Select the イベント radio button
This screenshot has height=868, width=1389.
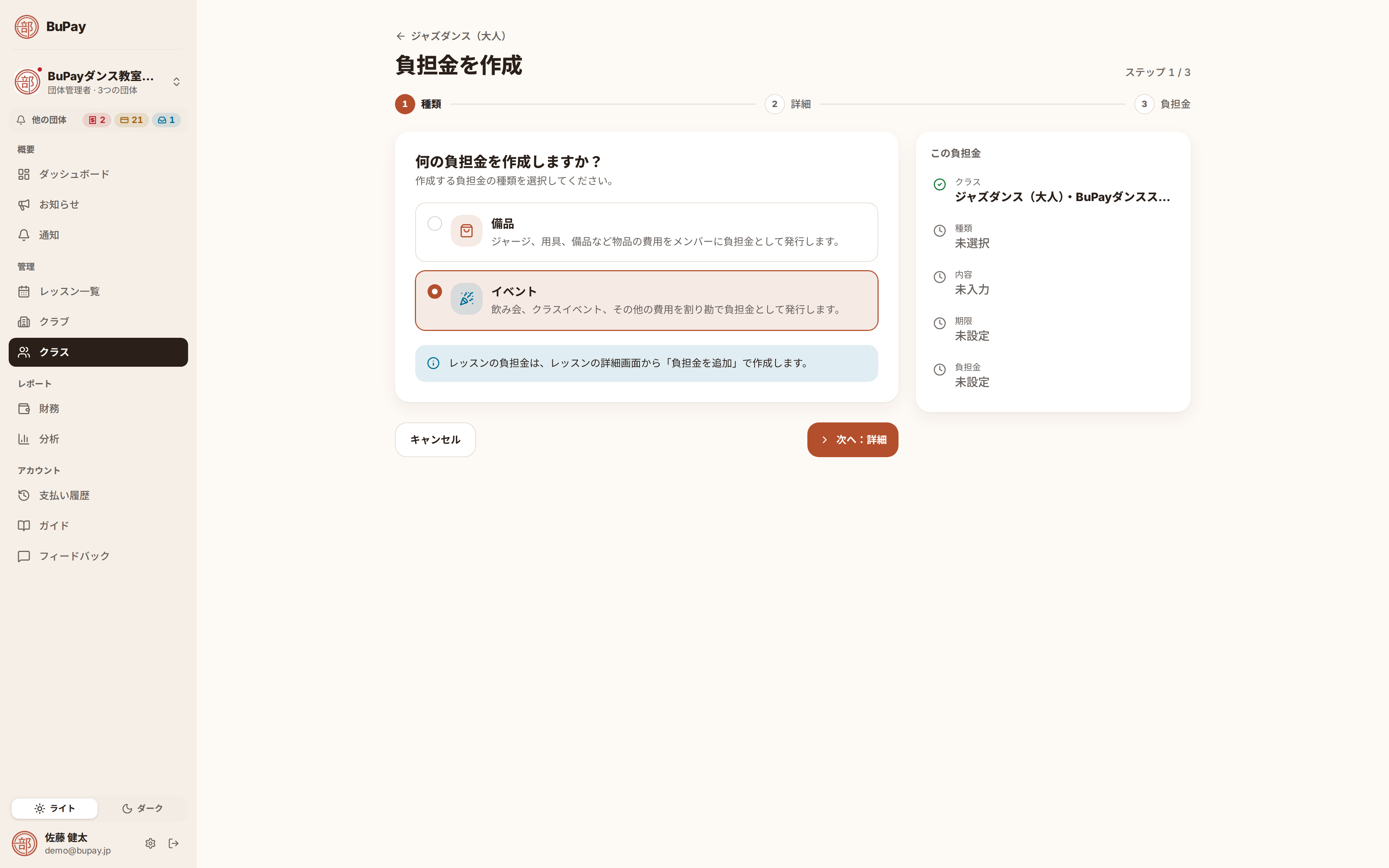(434, 292)
